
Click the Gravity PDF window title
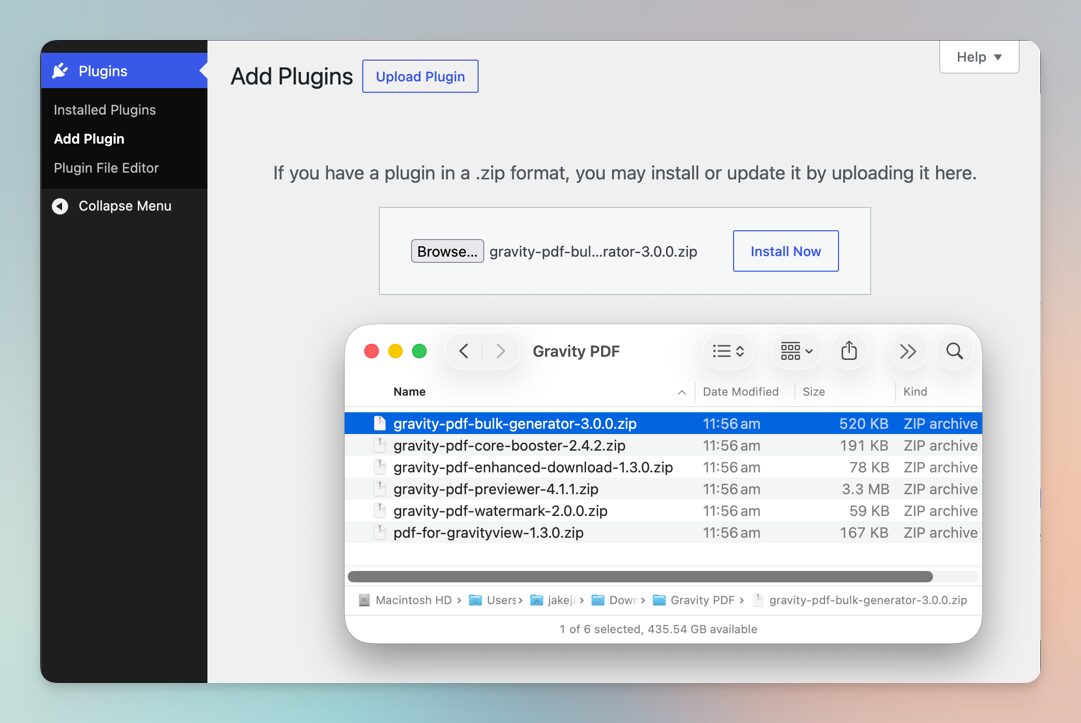pos(576,352)
